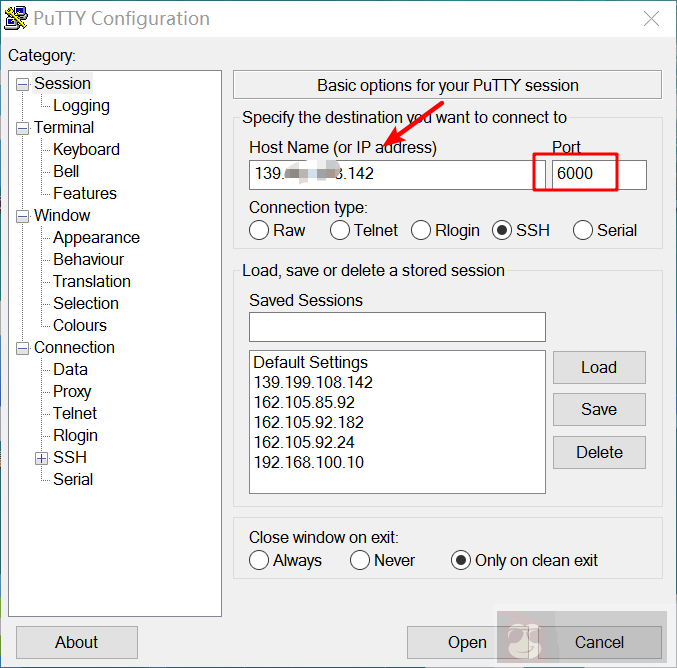Click the Delete session button
The width and height of the screenshot is (677, 668).
coord(599,453)
